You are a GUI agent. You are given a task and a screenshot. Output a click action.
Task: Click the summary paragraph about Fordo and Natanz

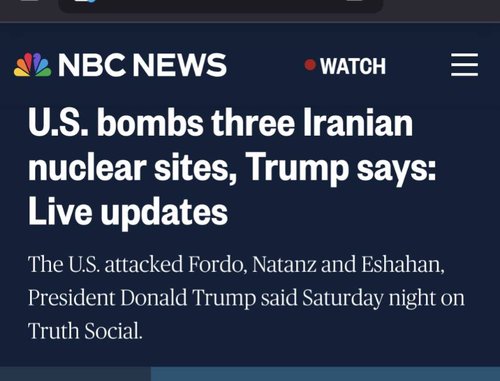[x=246, y=297]
